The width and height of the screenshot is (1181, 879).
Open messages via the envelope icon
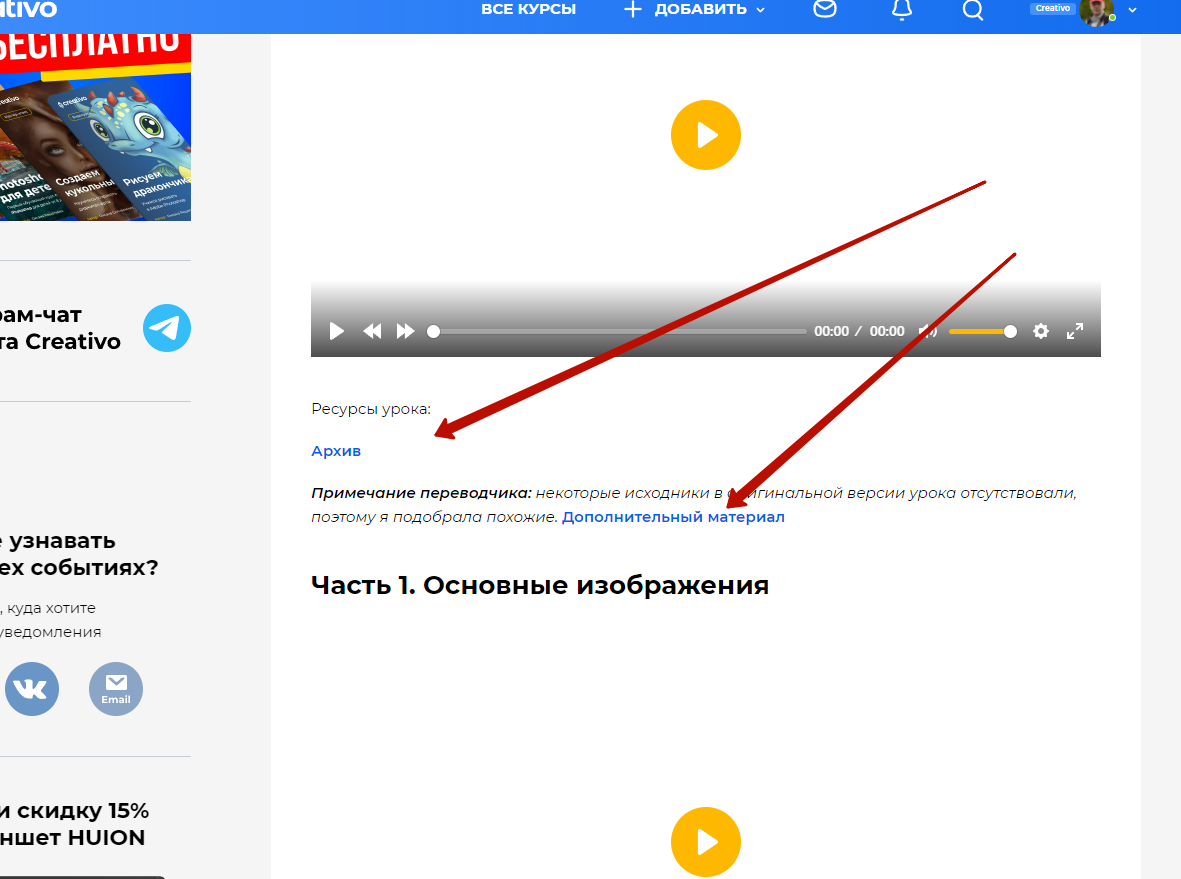[825, 10]
